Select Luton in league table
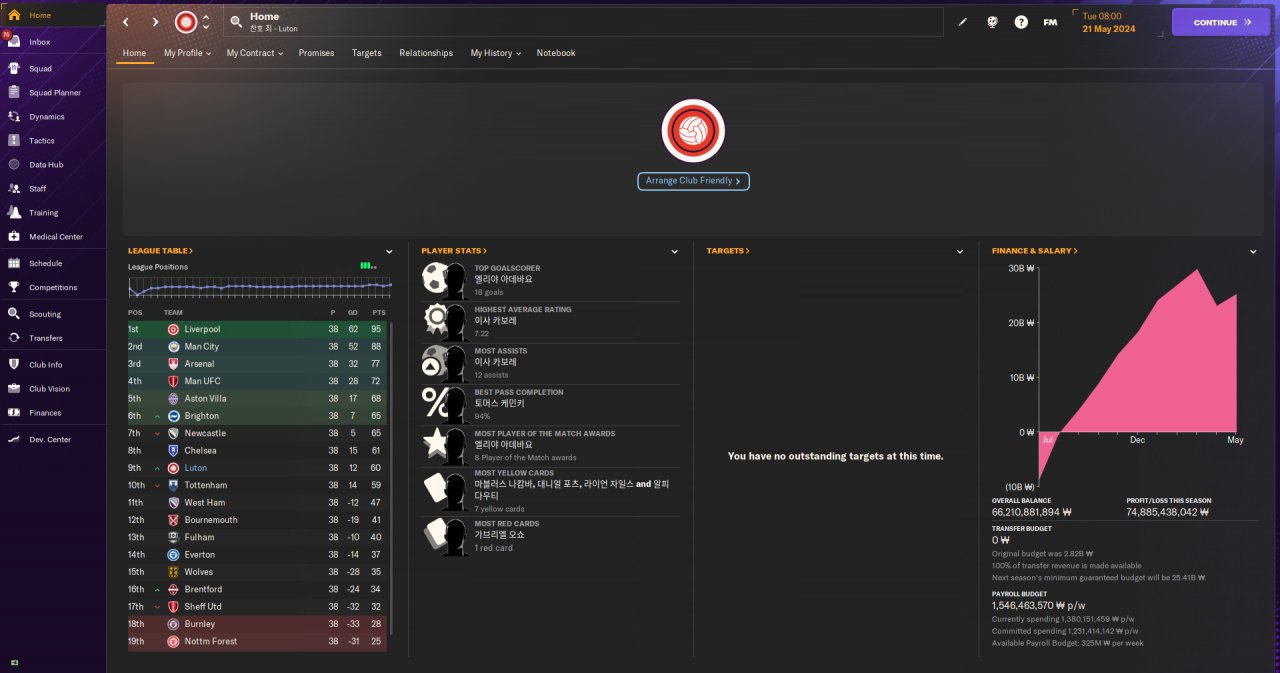The width and height of the screenshot is (1280, 673). pos(258,468)
